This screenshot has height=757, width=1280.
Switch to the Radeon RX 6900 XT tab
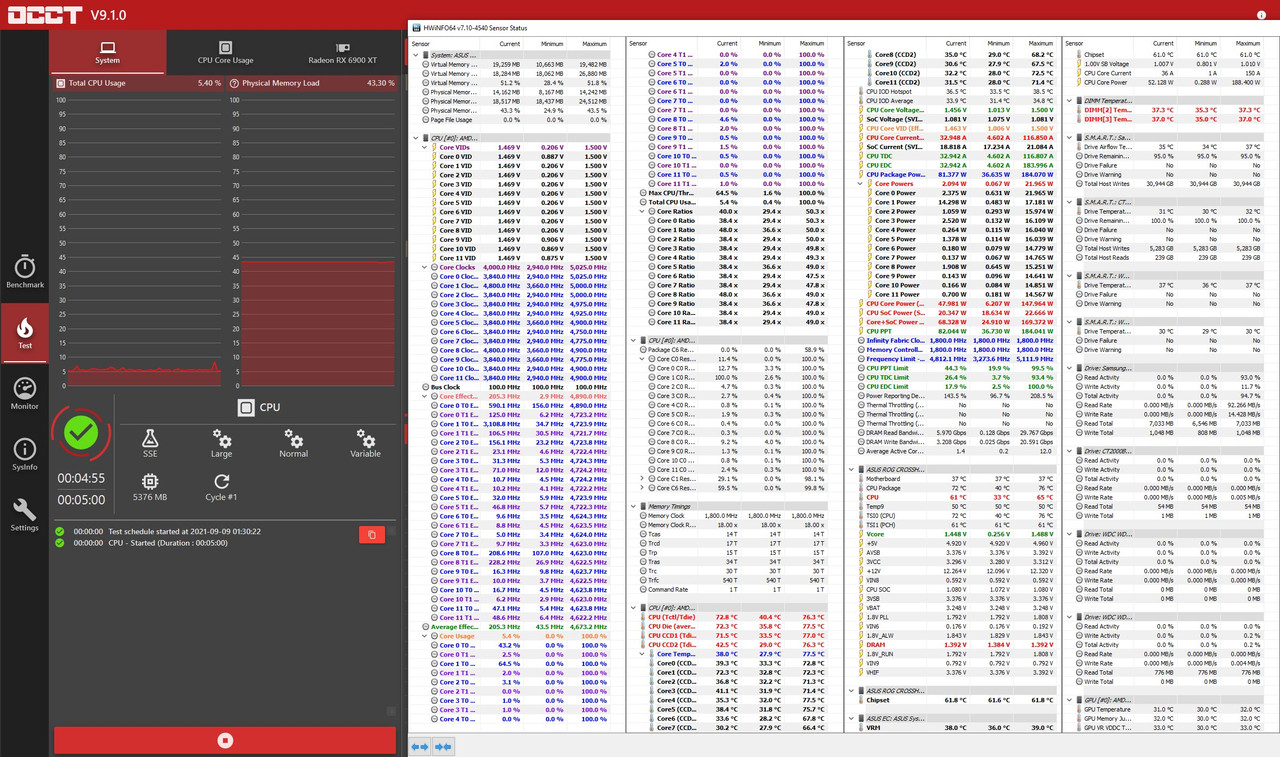(342, 52)
